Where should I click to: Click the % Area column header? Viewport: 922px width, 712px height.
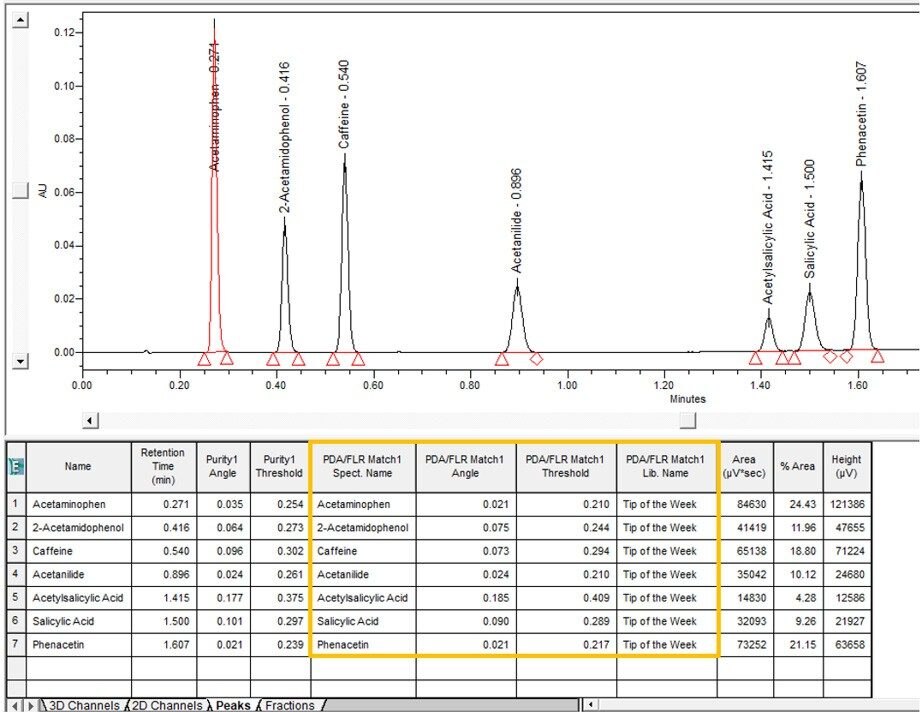797,467
